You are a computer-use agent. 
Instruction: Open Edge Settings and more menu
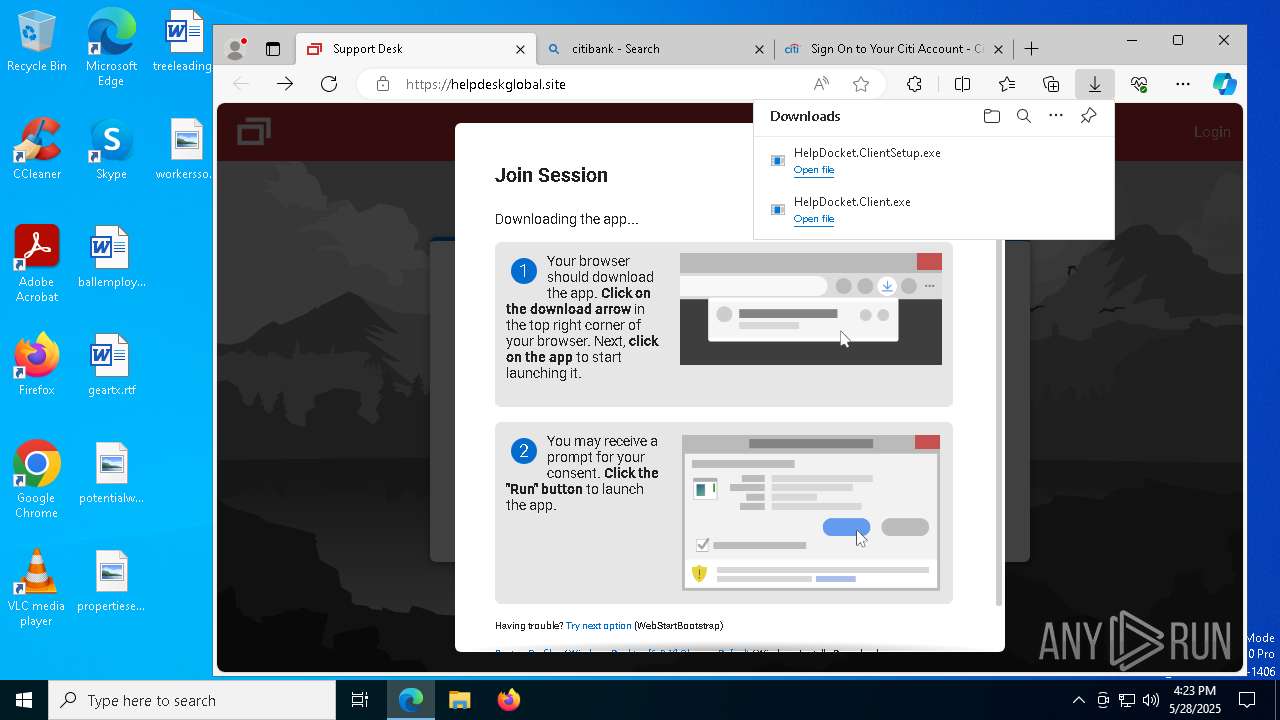(x=1183, y=84)
